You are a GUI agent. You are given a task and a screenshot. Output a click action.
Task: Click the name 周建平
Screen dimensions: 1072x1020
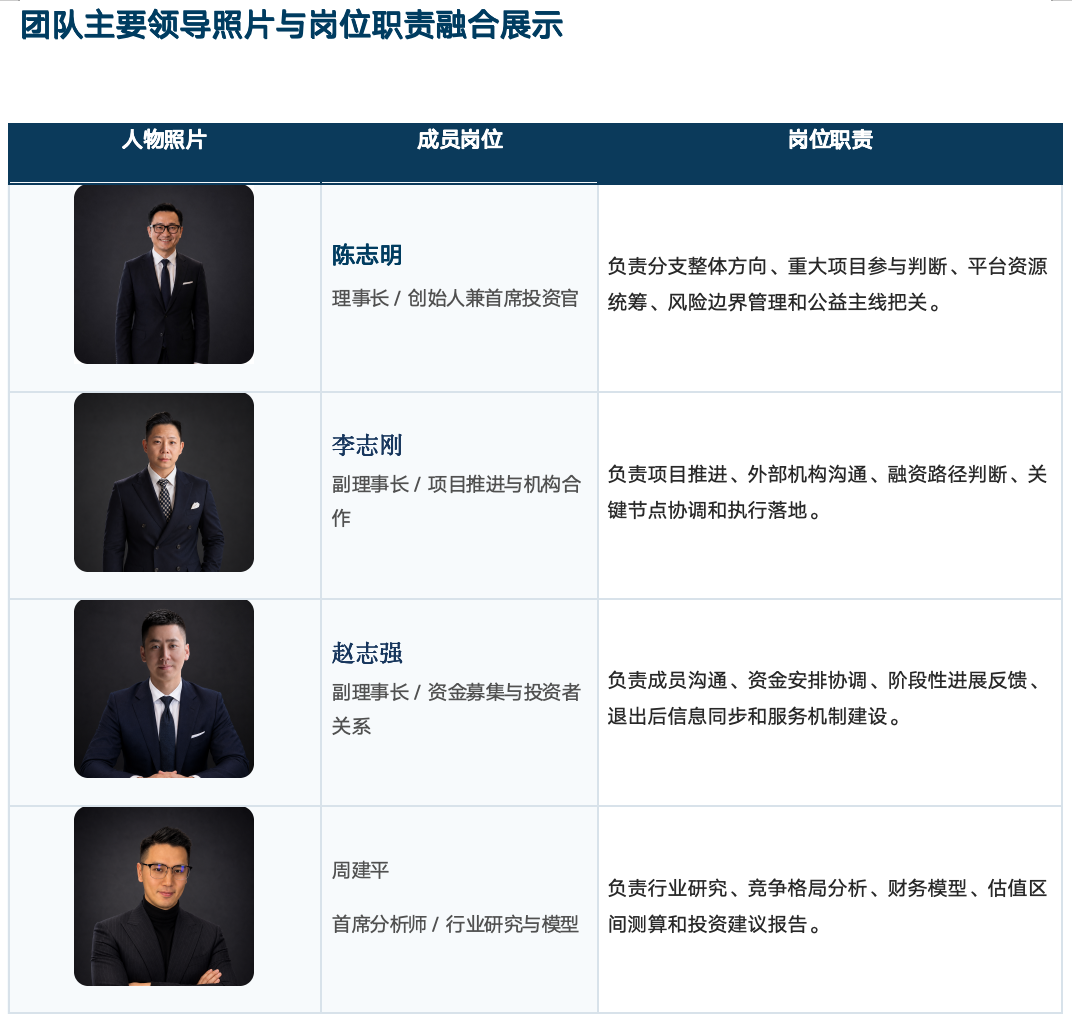(x=360, y=870)
